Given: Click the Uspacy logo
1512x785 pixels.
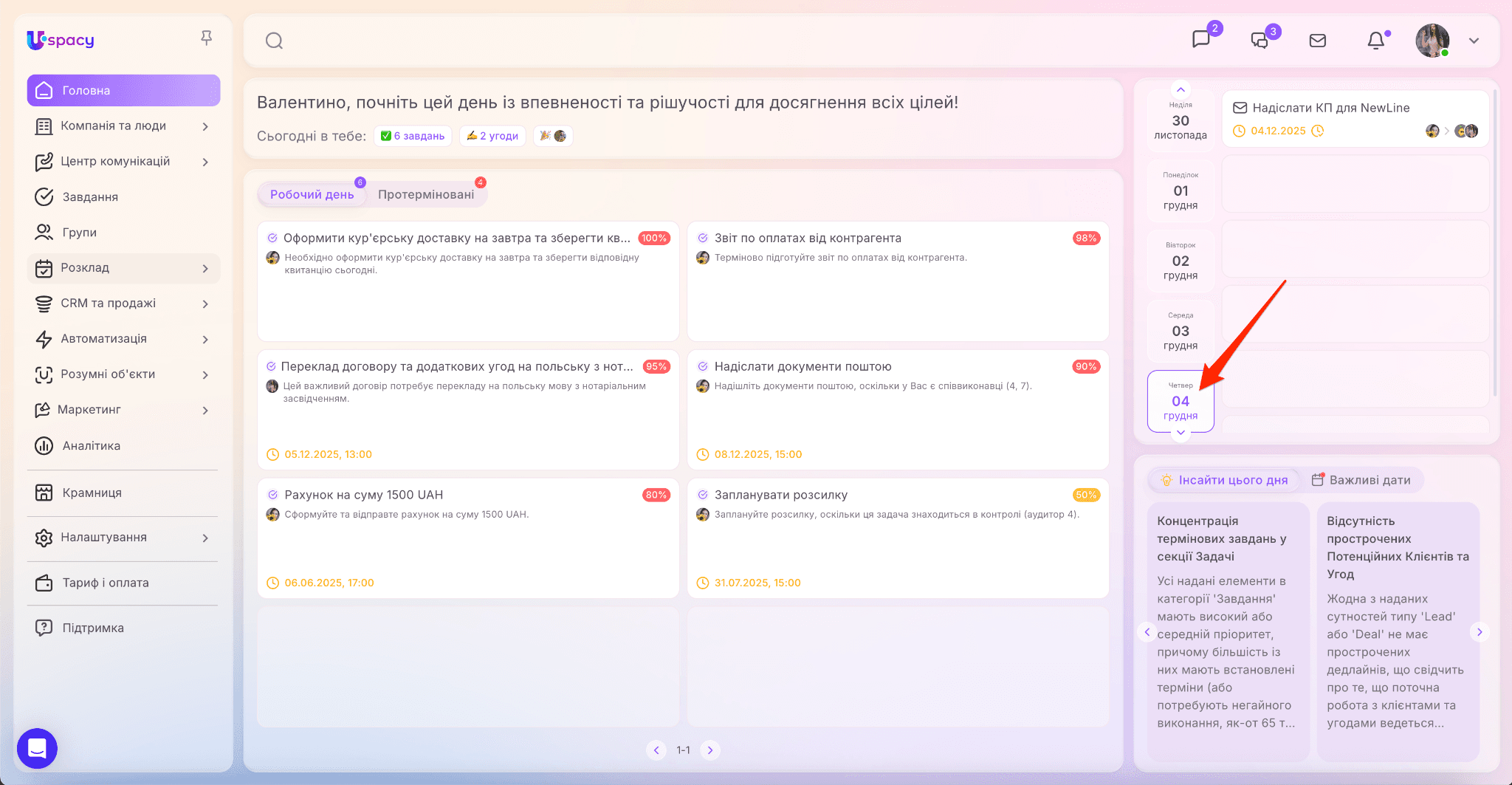Looking at the screenshot, I should pos(61,40).
